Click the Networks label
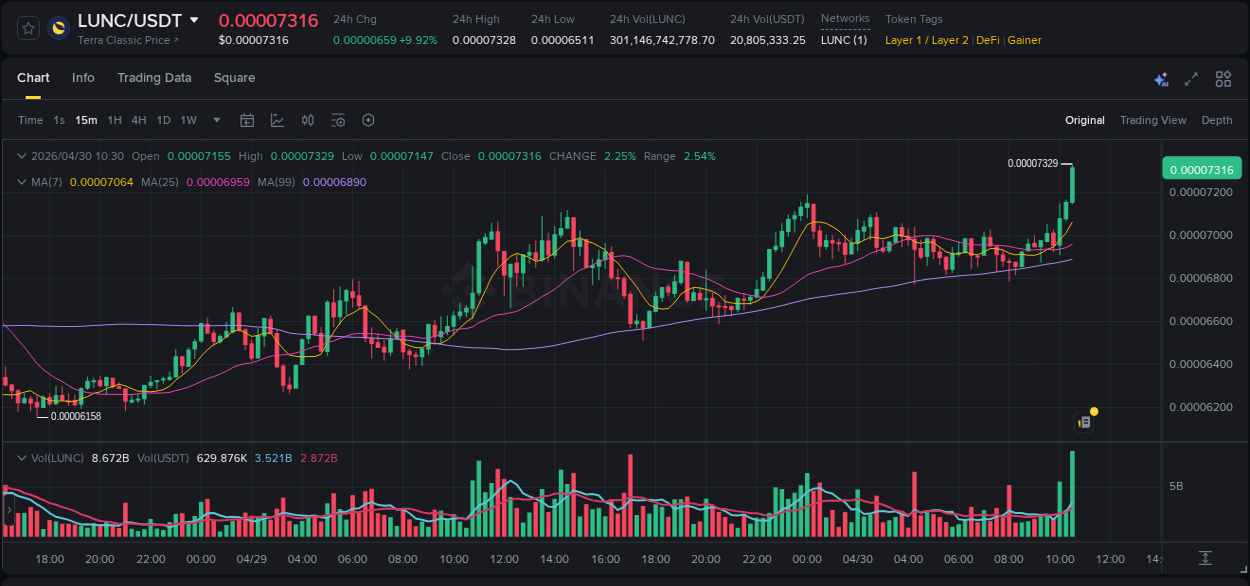The image size is (1250, 586). pyautogui.click(x=845, y=18)
